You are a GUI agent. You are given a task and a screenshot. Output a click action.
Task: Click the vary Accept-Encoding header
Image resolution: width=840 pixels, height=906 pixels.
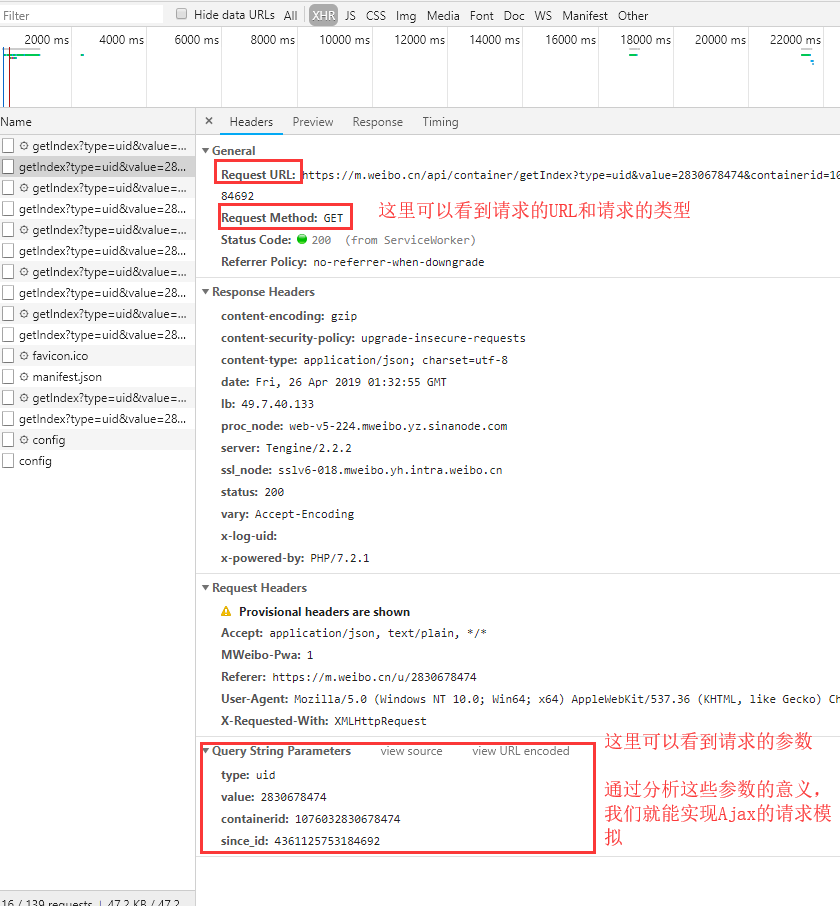pos(287,514)
